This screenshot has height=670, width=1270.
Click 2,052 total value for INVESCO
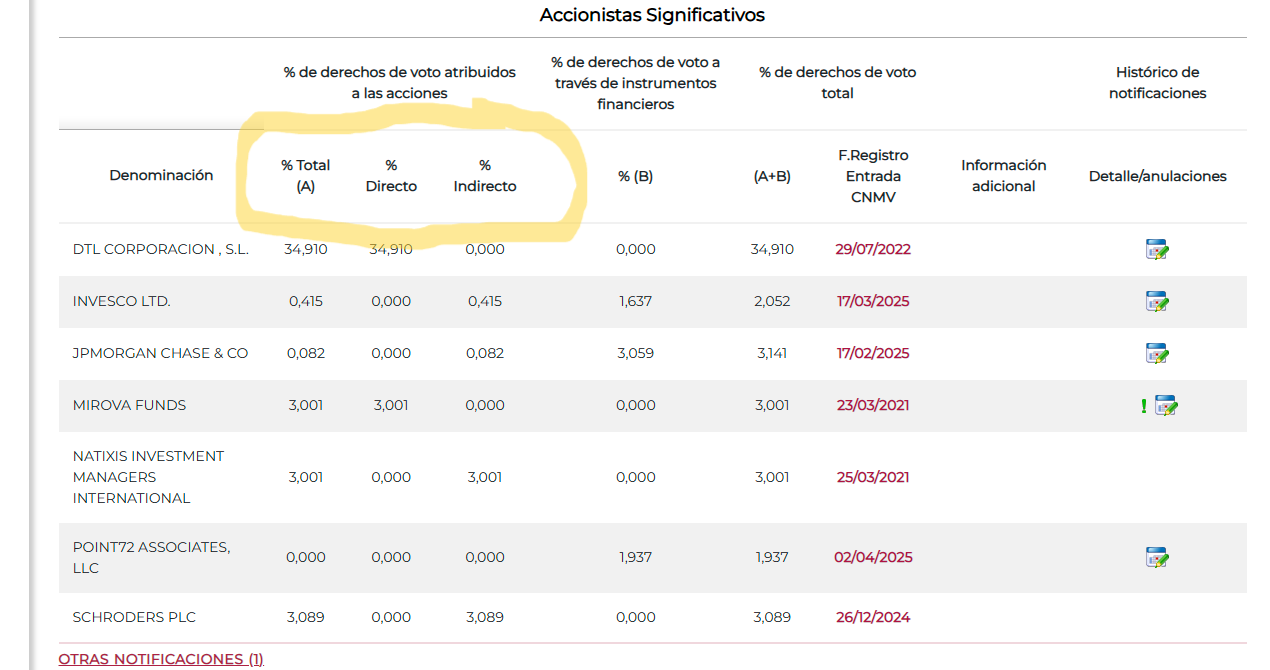point(772,301)
